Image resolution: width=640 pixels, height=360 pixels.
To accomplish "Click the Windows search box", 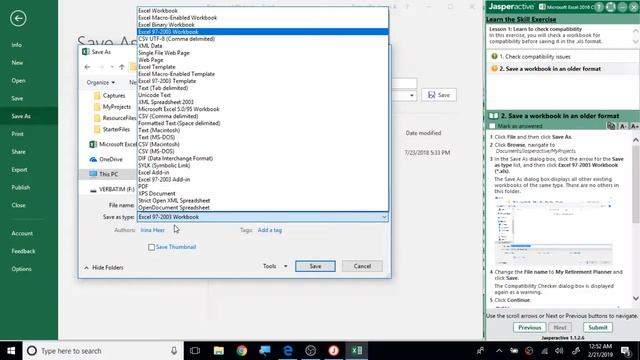I will (102, 351).
